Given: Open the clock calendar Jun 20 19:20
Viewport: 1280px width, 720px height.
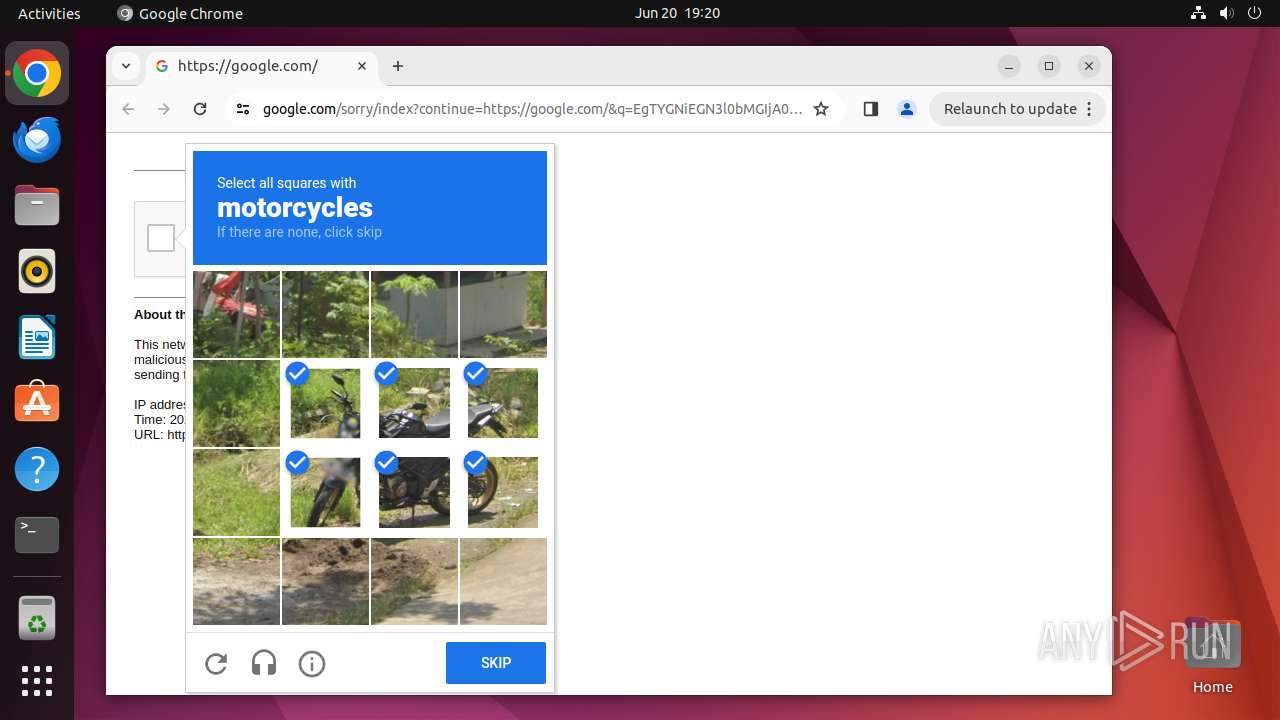Looking at the screenshot, I should click(677, 13).
